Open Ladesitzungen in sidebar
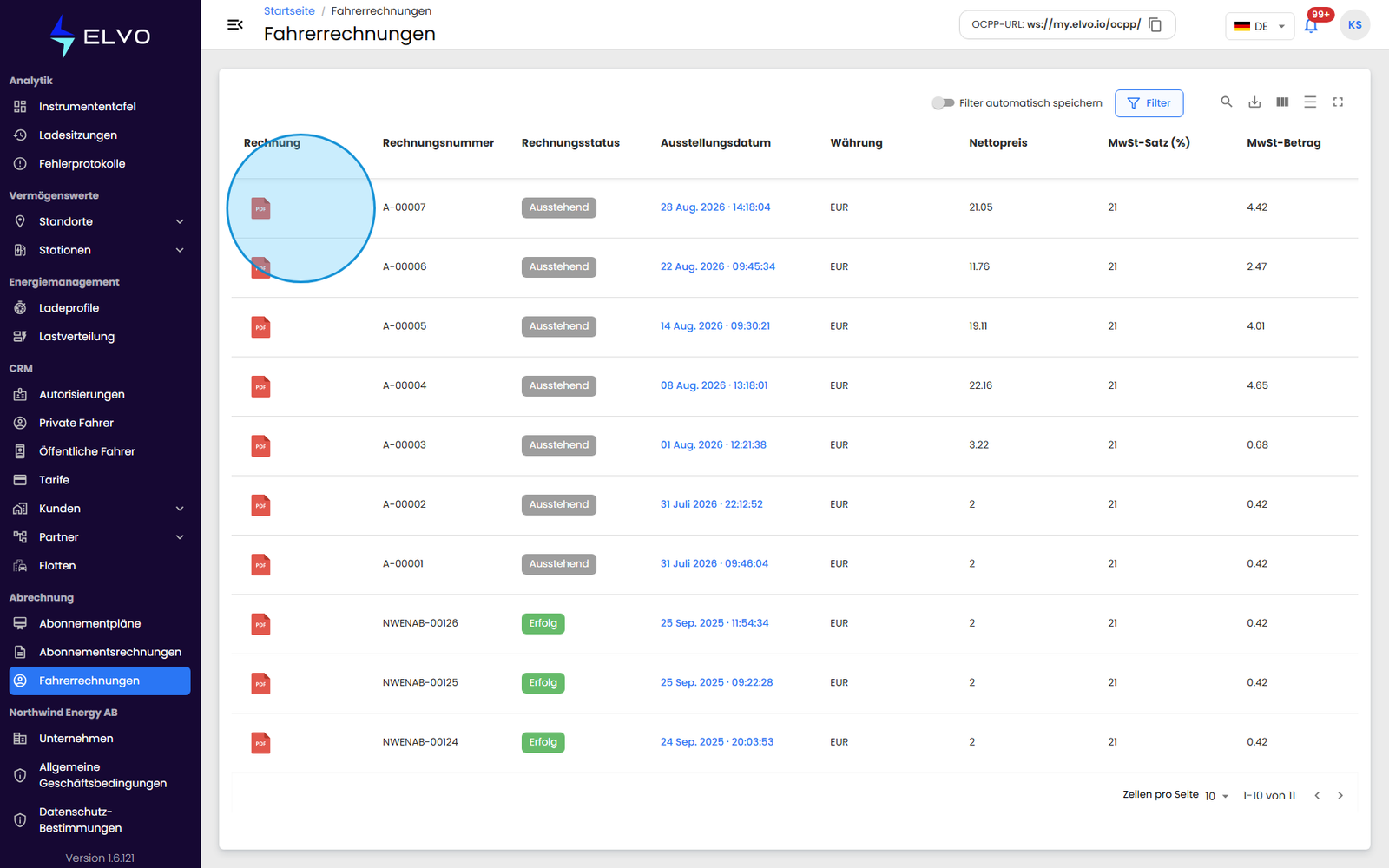The height and width of the screenshot is (868, 1389). [x=100, y=135]
